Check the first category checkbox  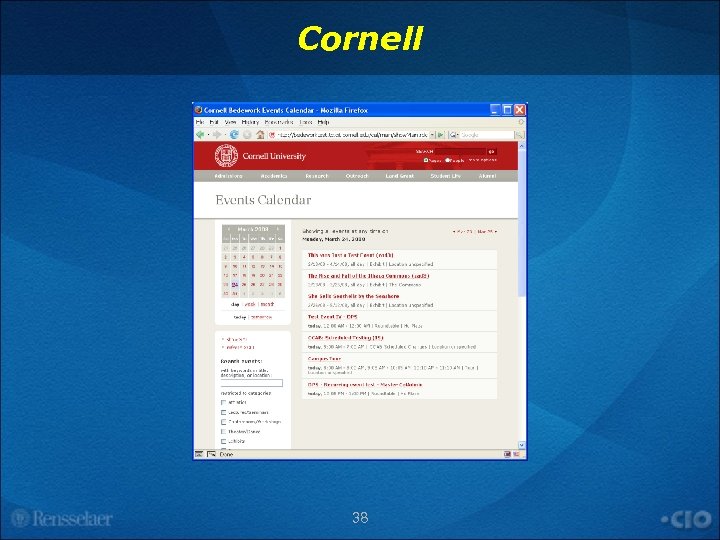pyautogui.click(x=224, y=403)
